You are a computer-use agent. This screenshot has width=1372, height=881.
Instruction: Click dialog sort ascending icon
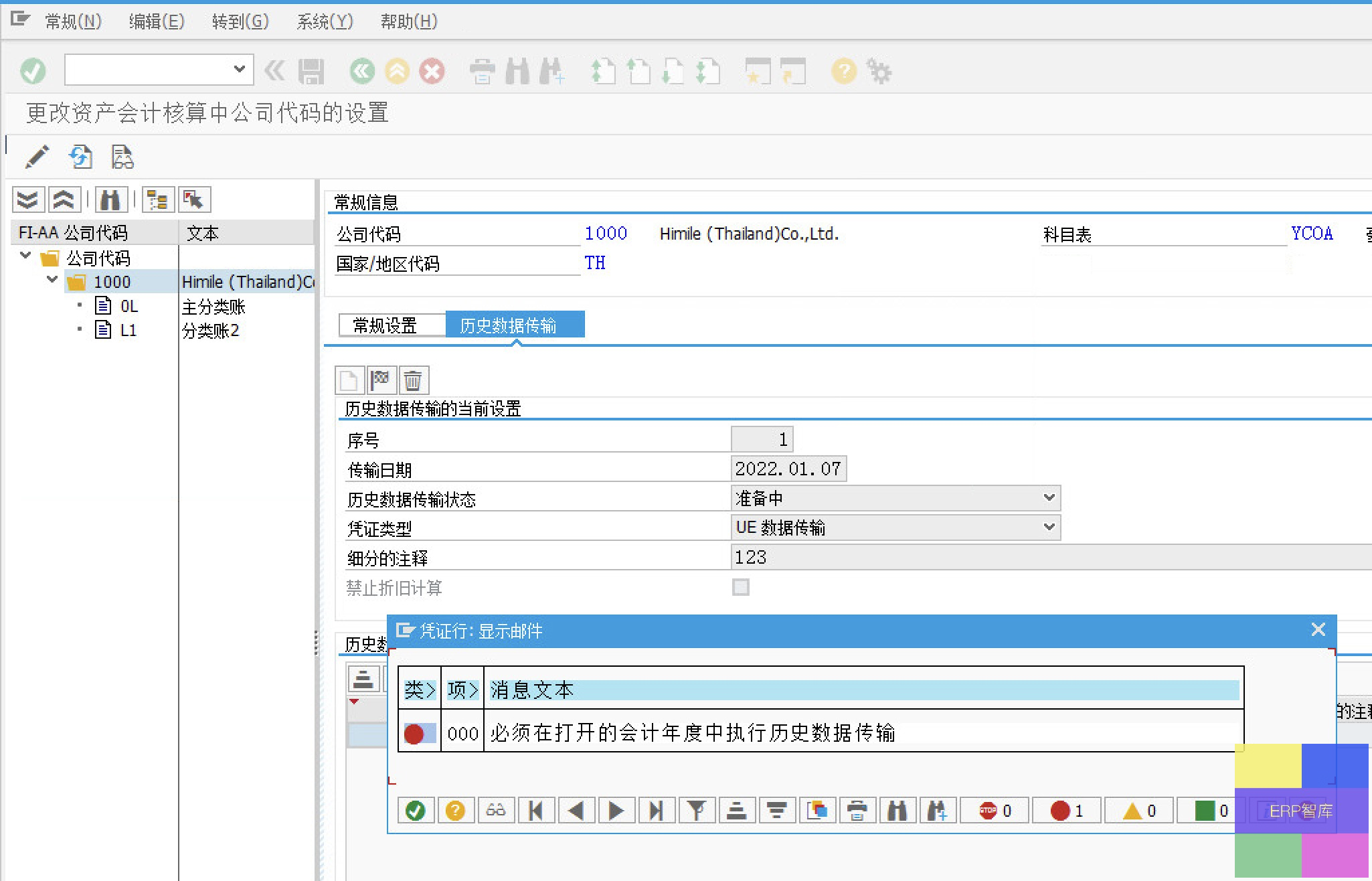(737, 811)
